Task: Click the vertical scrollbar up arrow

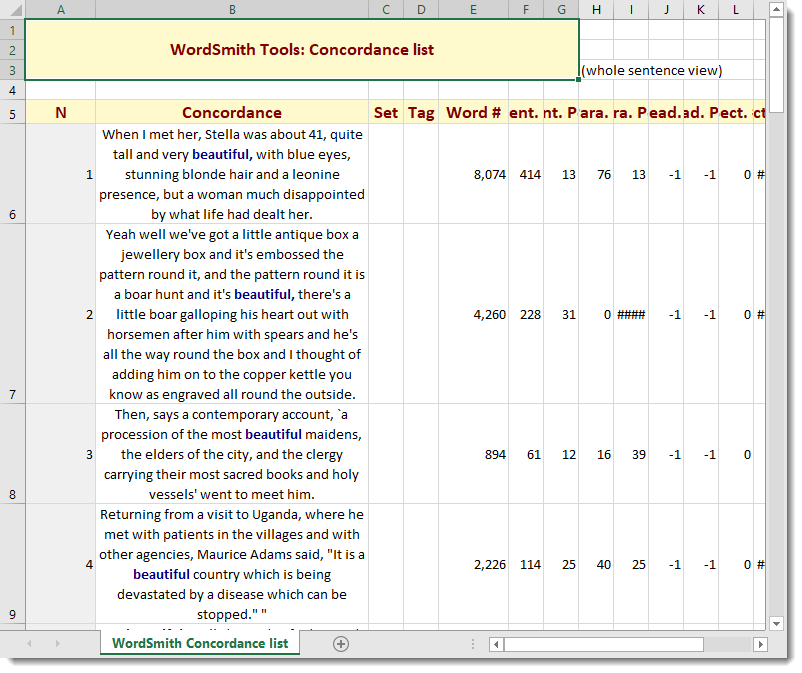Action: tap(777, 10)
